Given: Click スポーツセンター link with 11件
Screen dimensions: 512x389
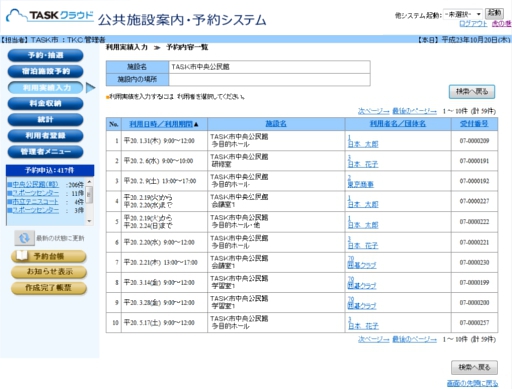Looking at the screenshot, I should [35, 193].
